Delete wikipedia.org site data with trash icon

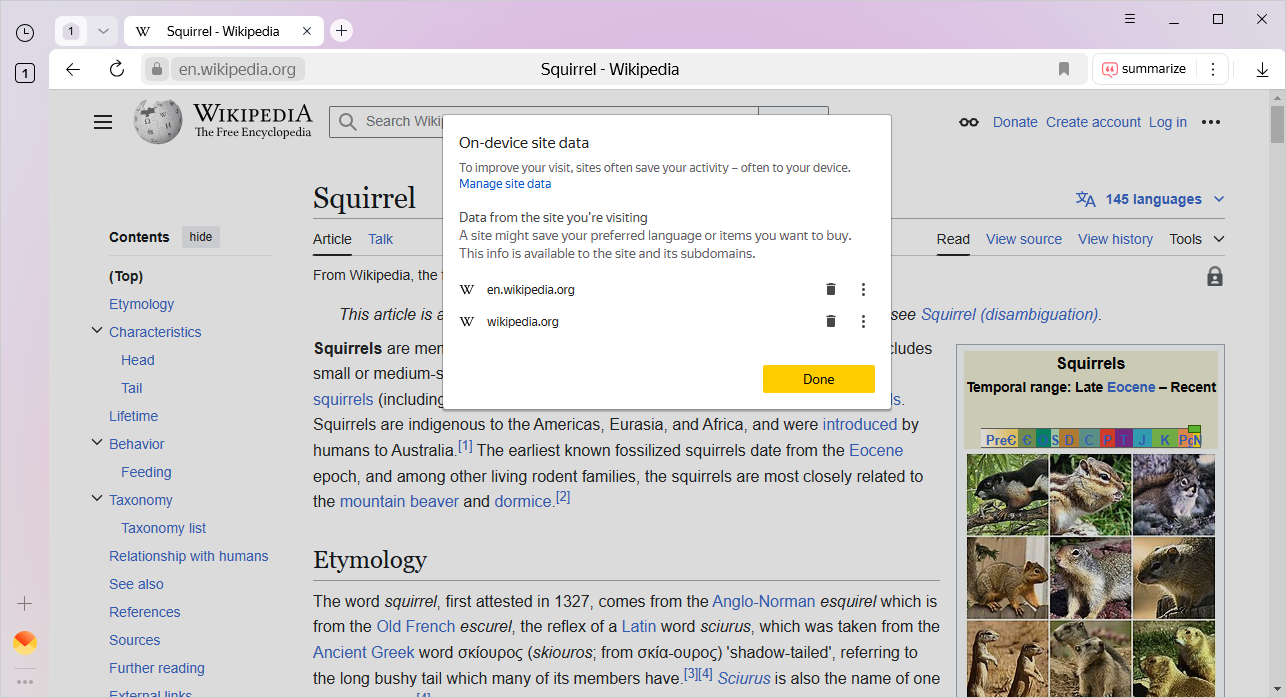tap(830, 322)
